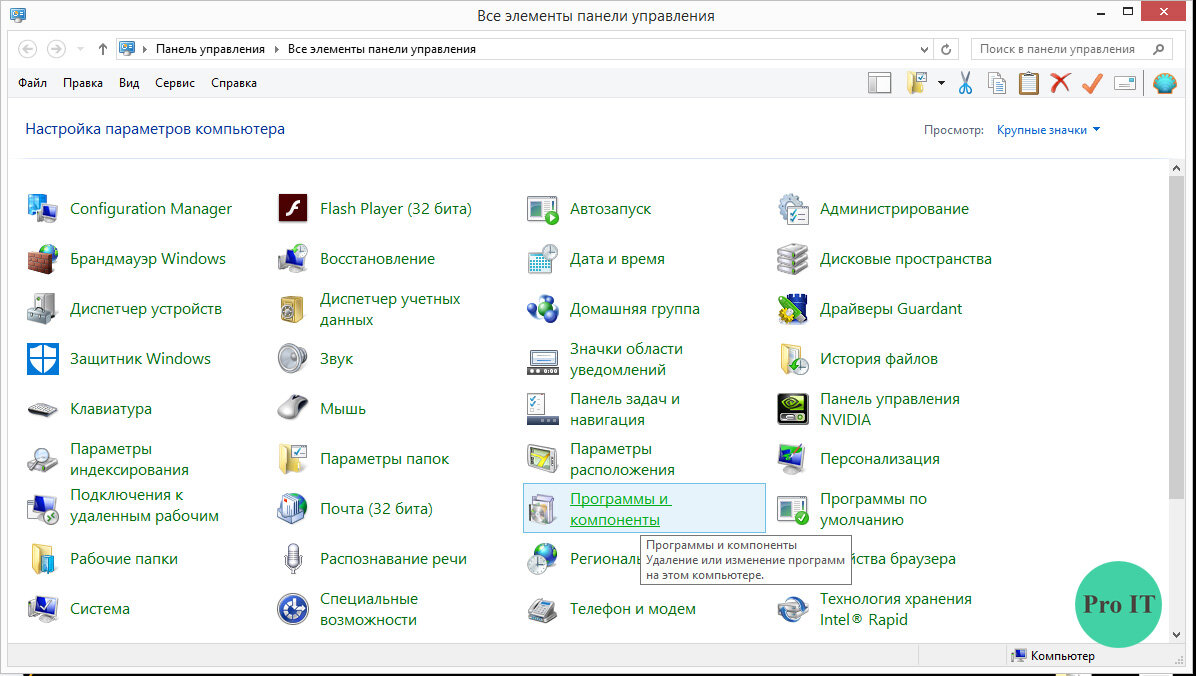Open the folder options toolbar dropdown arrow

942,82
